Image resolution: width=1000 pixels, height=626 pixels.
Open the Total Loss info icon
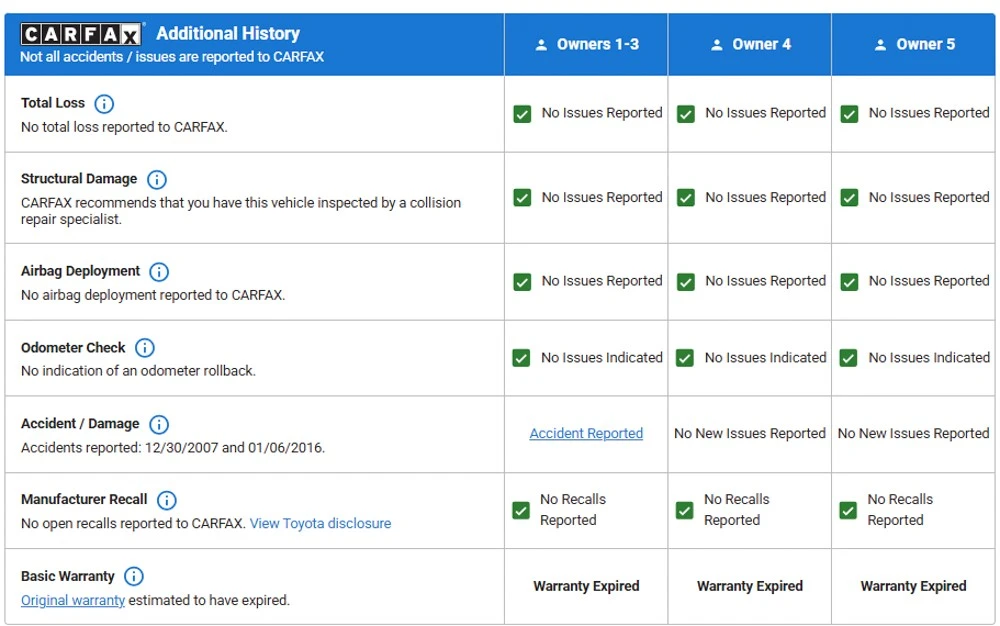coord(104,103)
